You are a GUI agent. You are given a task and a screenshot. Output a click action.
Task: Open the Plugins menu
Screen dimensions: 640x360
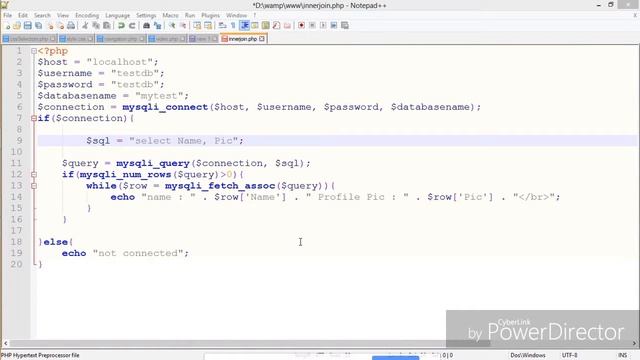click(x=210, y=15)
